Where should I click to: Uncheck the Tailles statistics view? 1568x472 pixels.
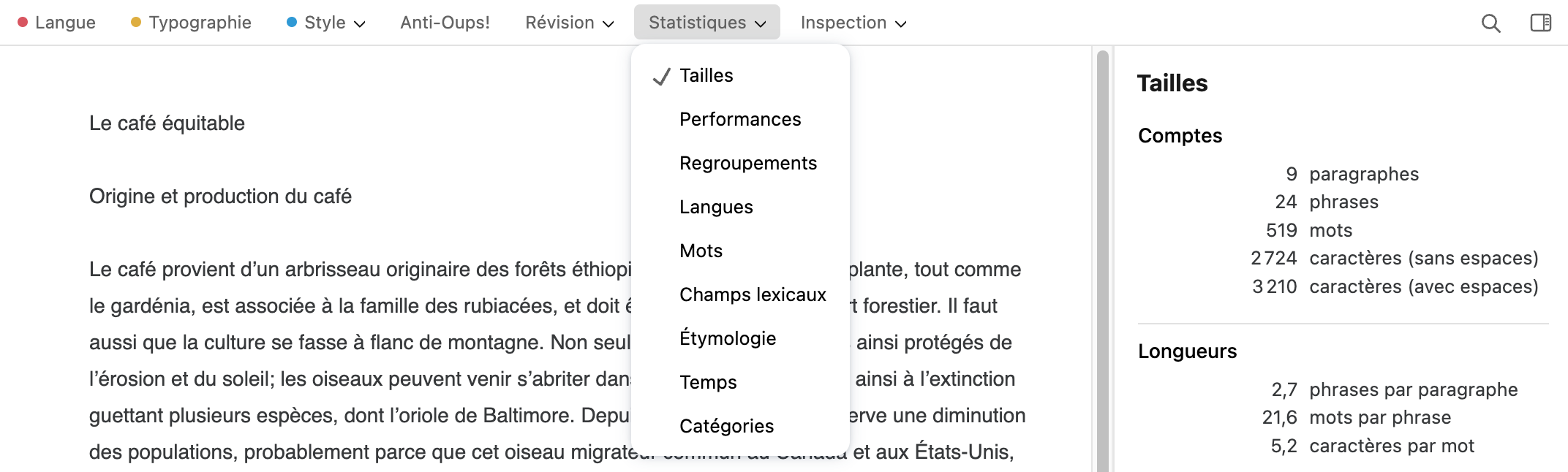pyautogui.click(x=705, y=75)
